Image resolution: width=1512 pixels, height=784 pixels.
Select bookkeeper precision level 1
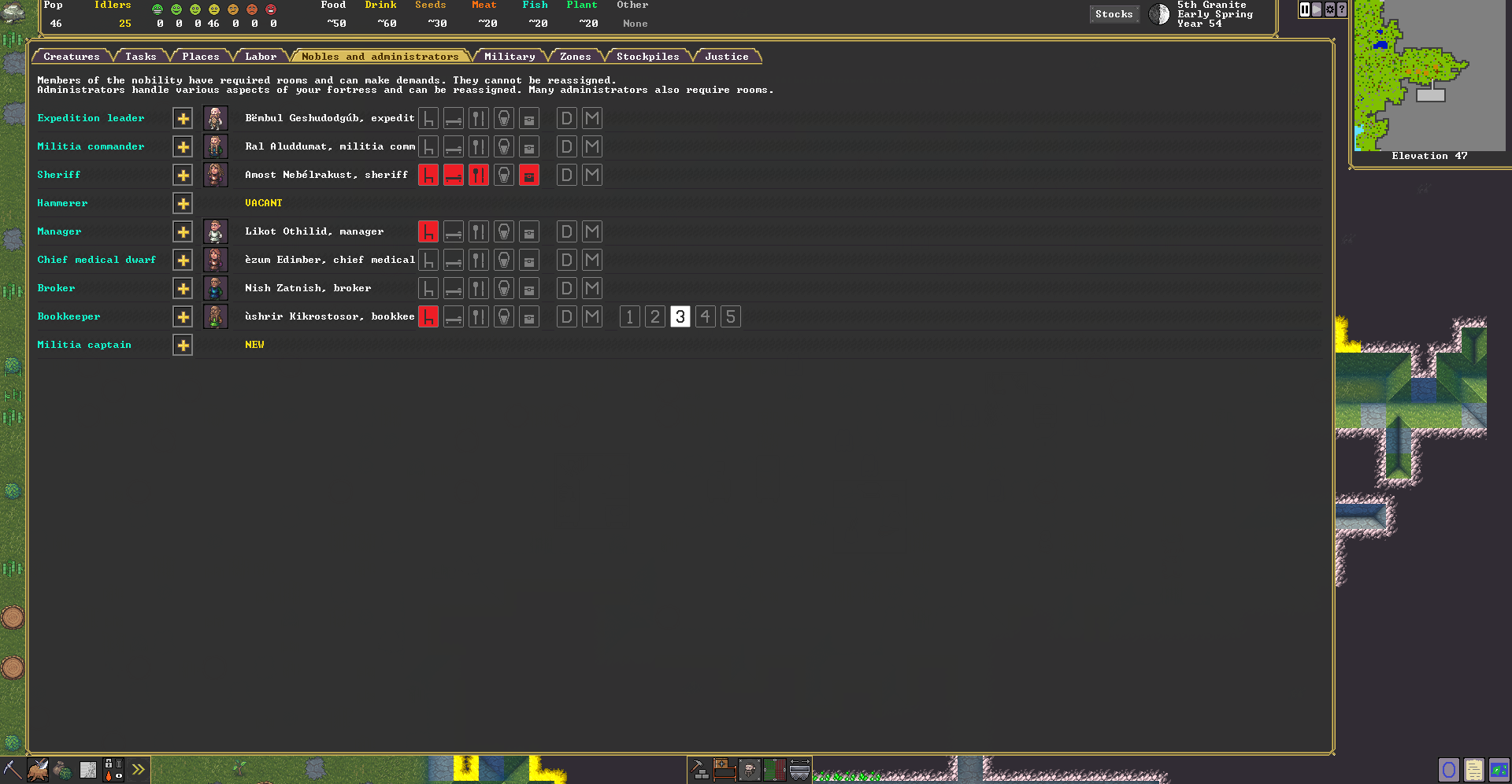tap(630, 316)
